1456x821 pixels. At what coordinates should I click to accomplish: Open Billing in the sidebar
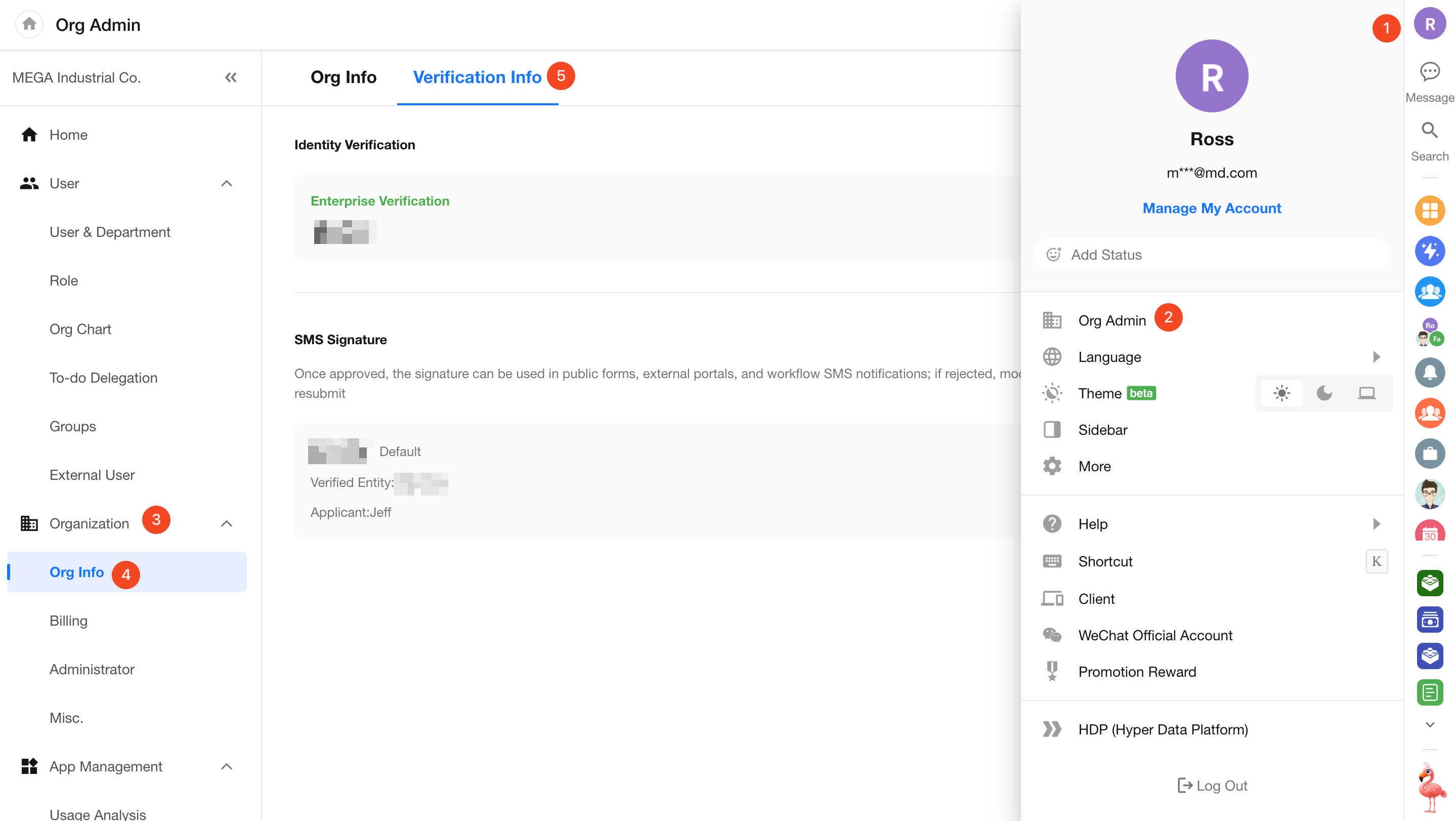[68, 621]
